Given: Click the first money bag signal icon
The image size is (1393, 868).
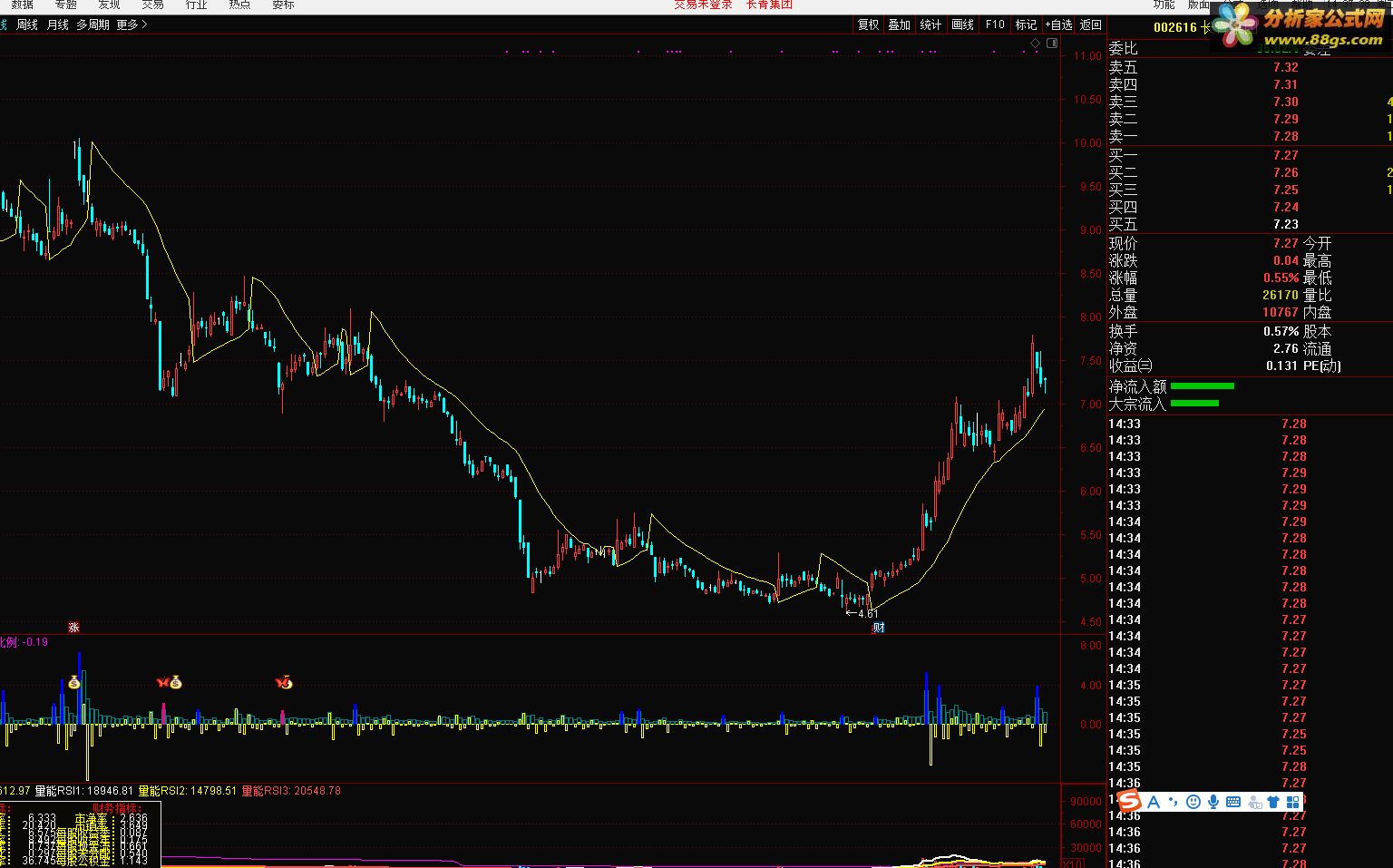Looking at the screenshot, I should click(74, 682).
